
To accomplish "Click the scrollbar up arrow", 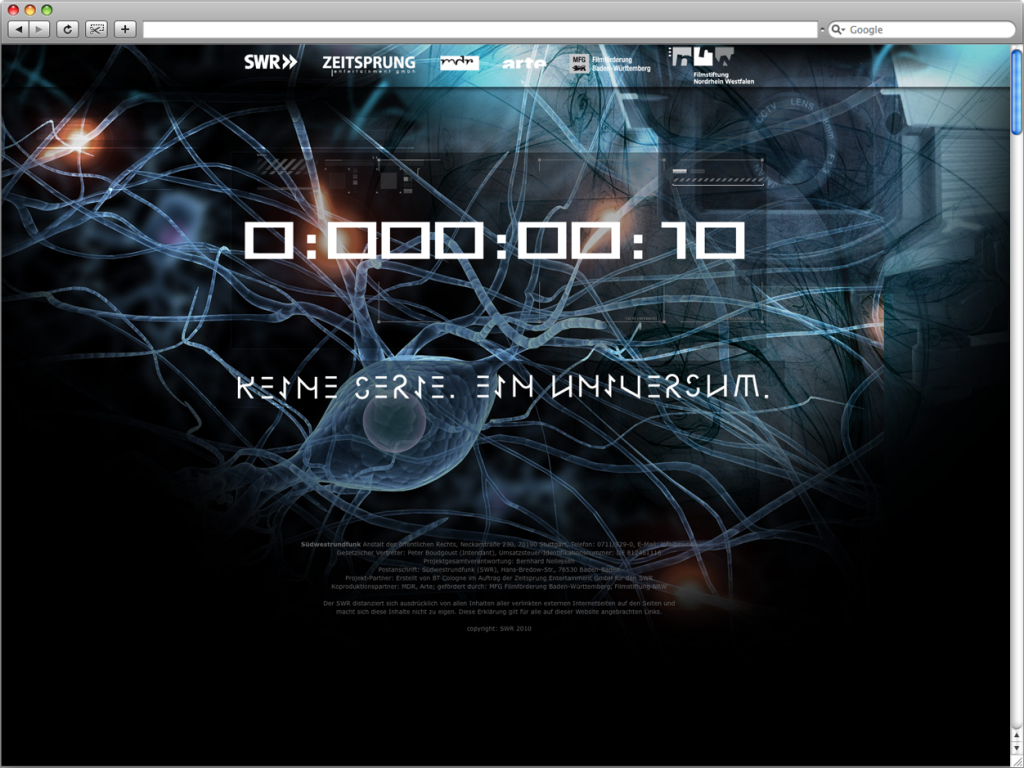I will (1017, 735).
